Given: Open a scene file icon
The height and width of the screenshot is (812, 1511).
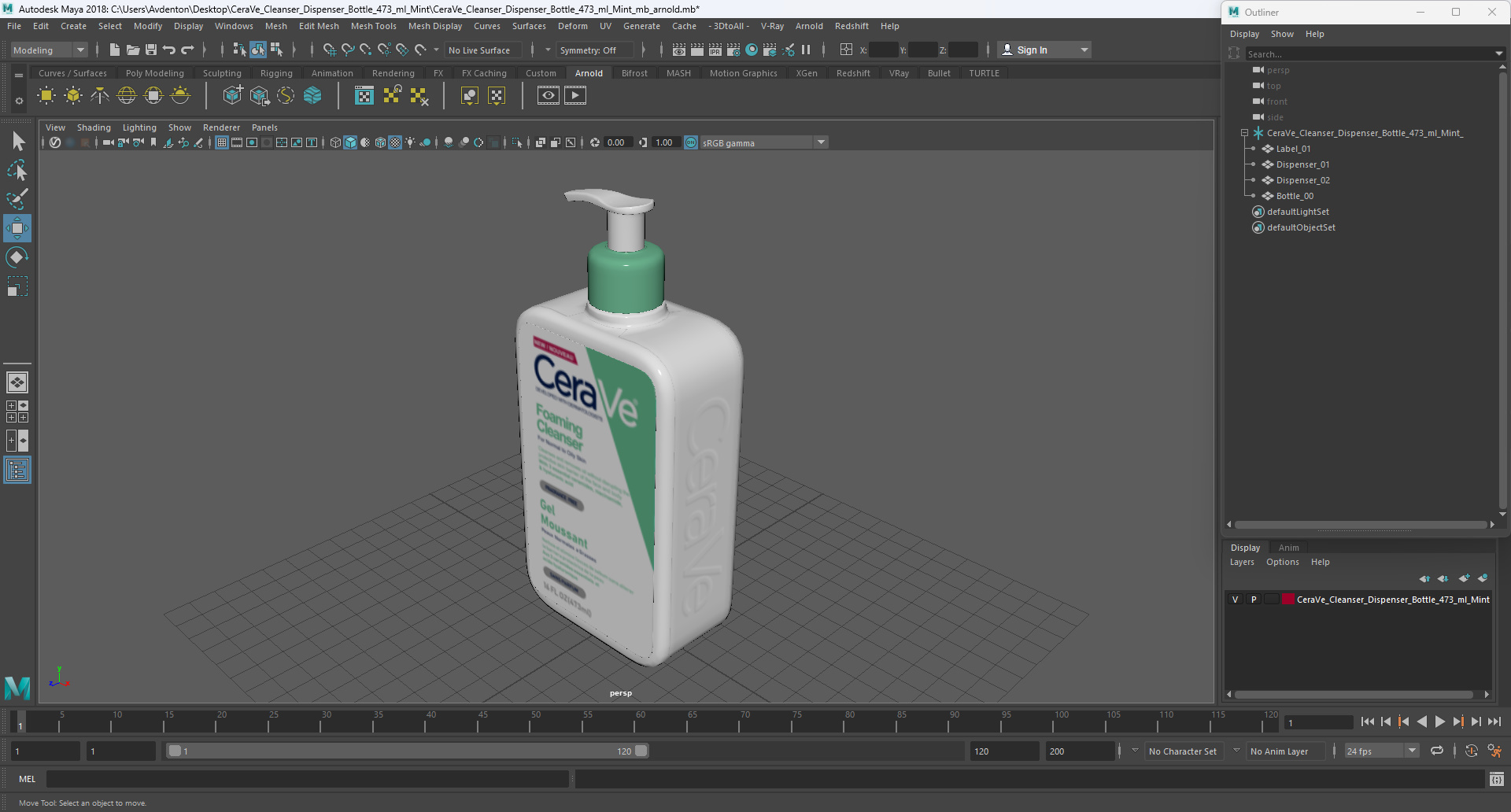Looking at the screenshot, I should coord(133,50).
